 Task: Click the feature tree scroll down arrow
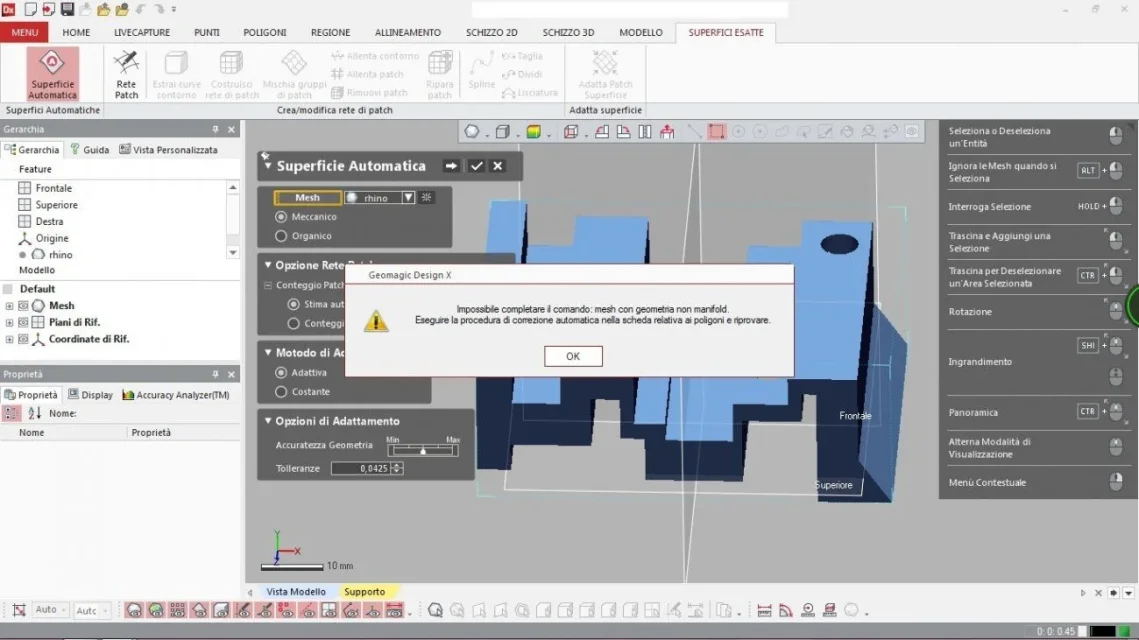(x=232, y=253)
